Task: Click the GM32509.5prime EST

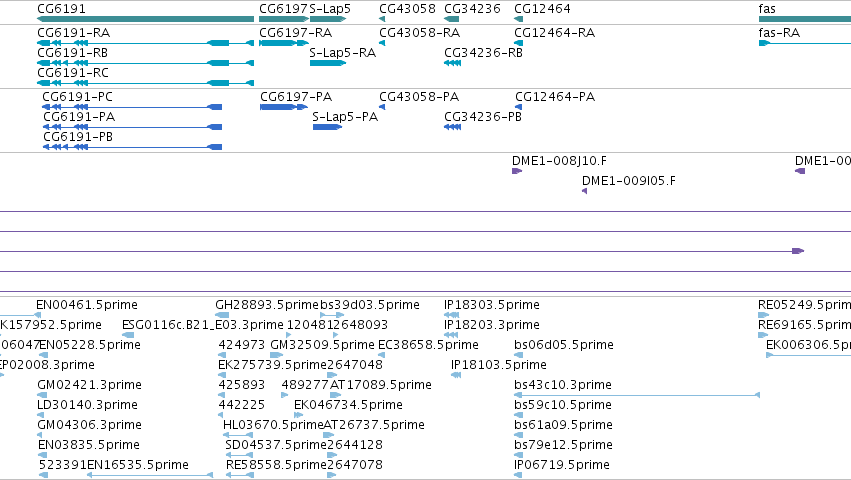Action: point(276,355)
